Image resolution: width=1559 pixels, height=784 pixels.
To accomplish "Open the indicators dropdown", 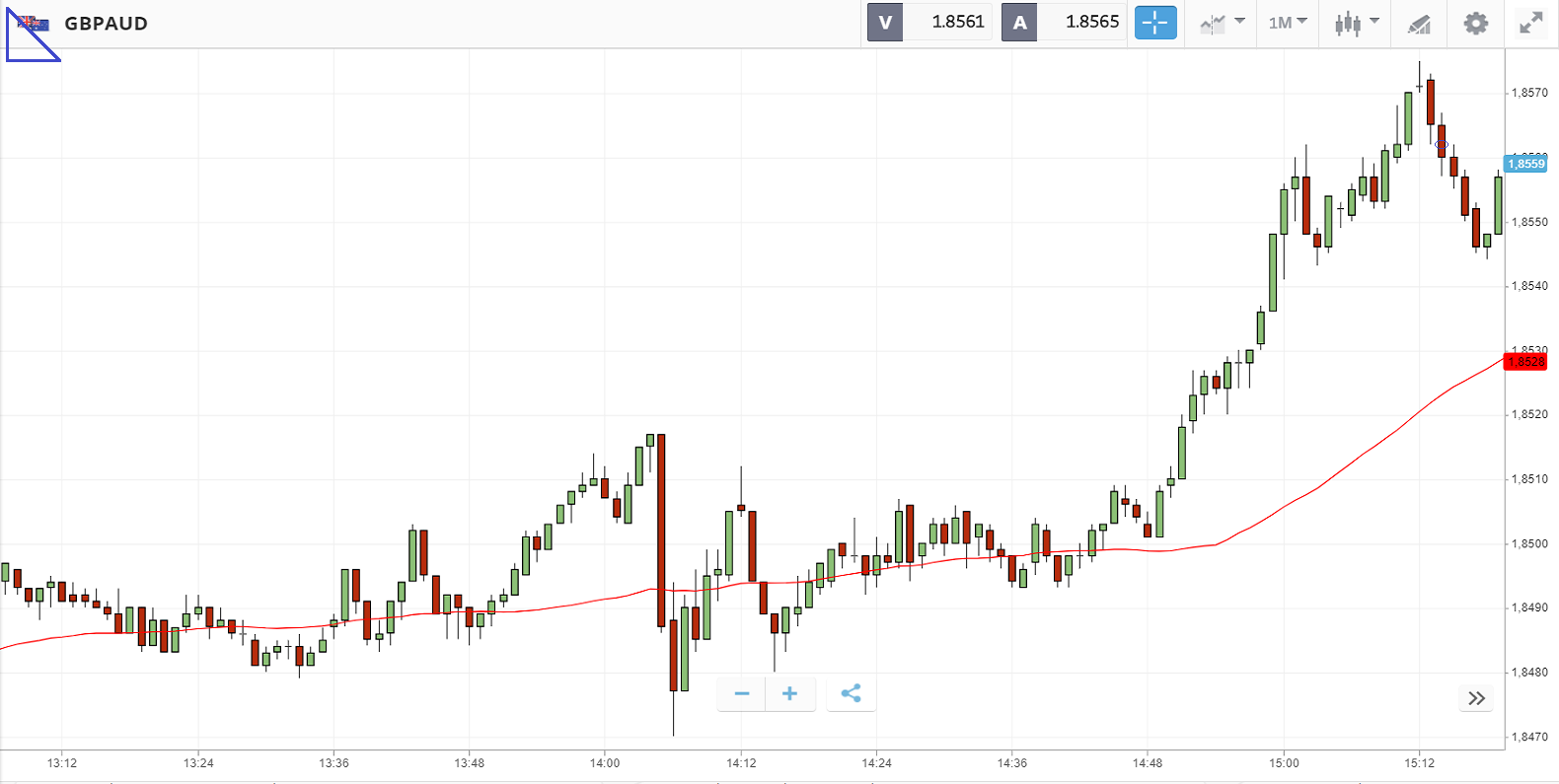I will click(1222, 23).
